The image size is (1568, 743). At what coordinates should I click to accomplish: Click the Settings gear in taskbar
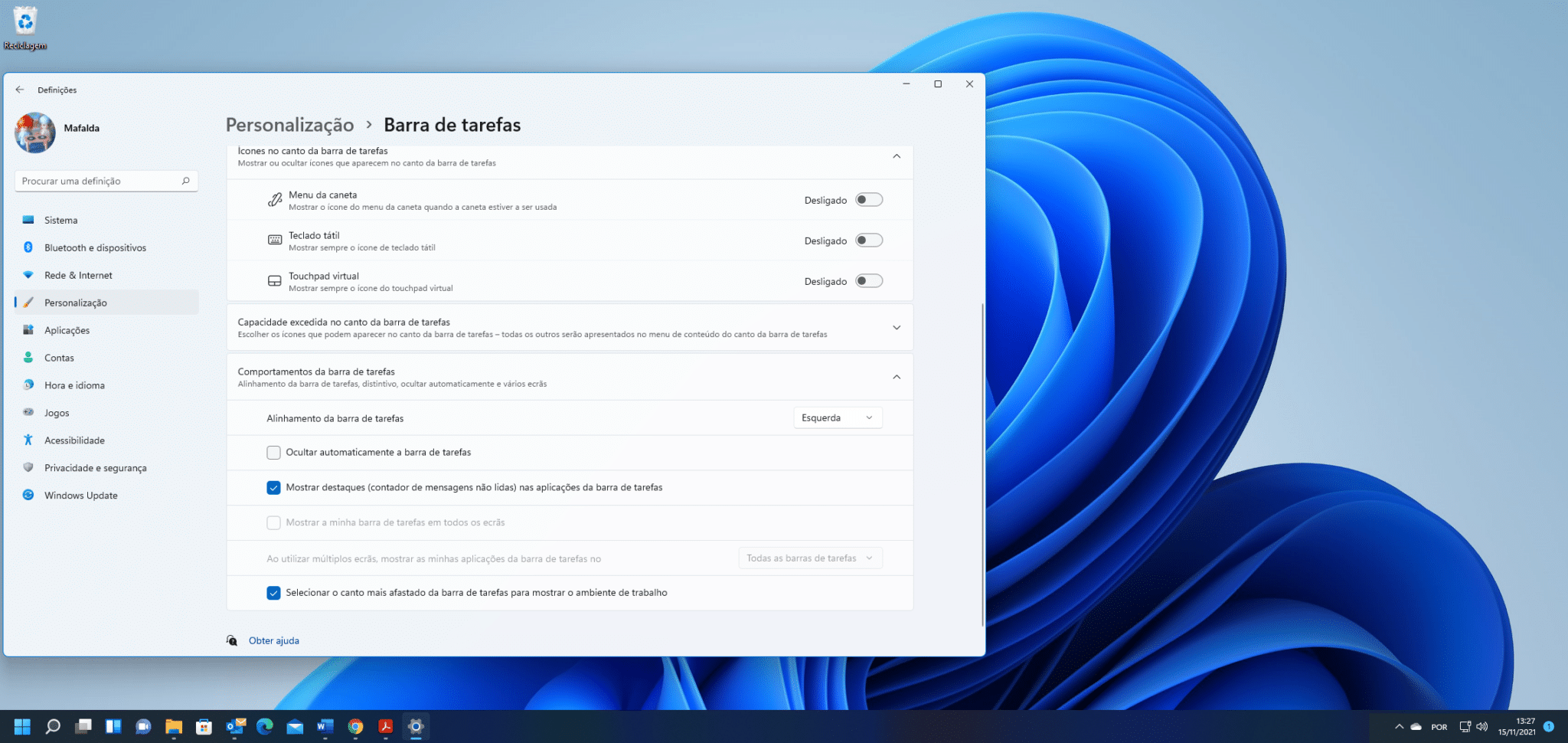pos(416,726)
